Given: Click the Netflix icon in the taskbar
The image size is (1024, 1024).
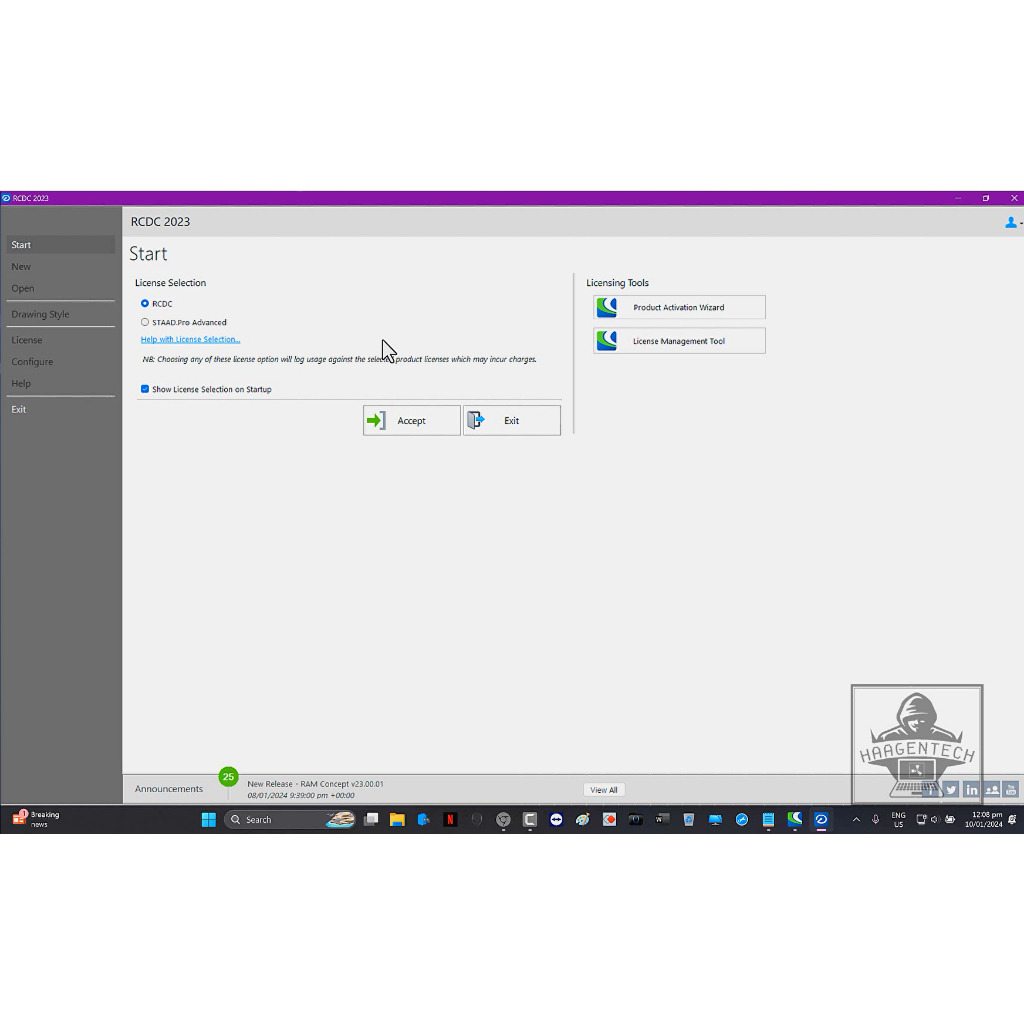Looking at the screenshot, I should (x=450, y=820).
